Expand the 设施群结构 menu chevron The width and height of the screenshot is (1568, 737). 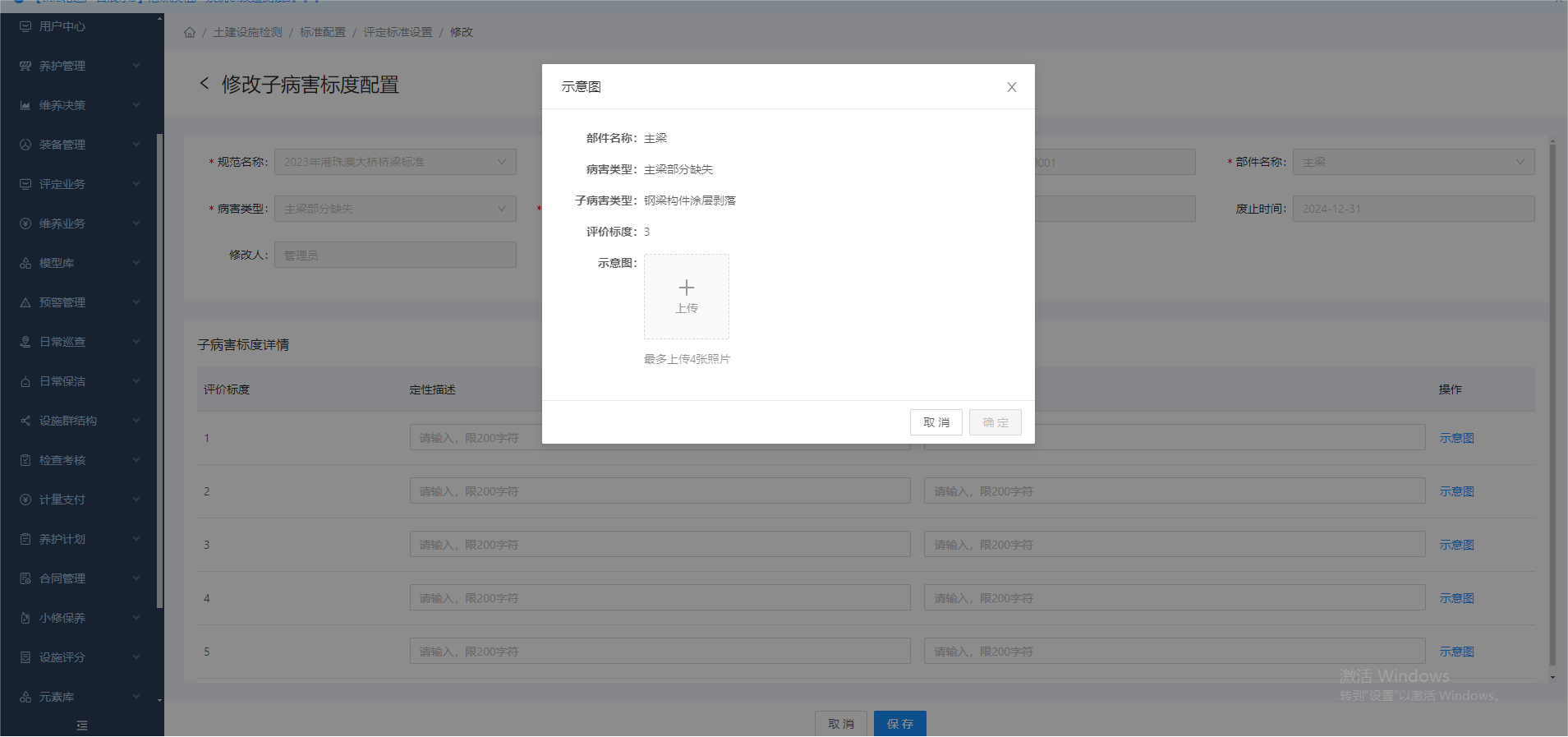pyautogui.click(x=136, y=421)
